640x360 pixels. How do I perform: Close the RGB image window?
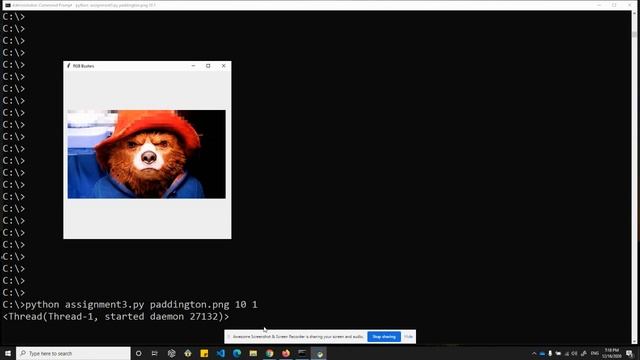pyautogui.click(x=224, y=66)
